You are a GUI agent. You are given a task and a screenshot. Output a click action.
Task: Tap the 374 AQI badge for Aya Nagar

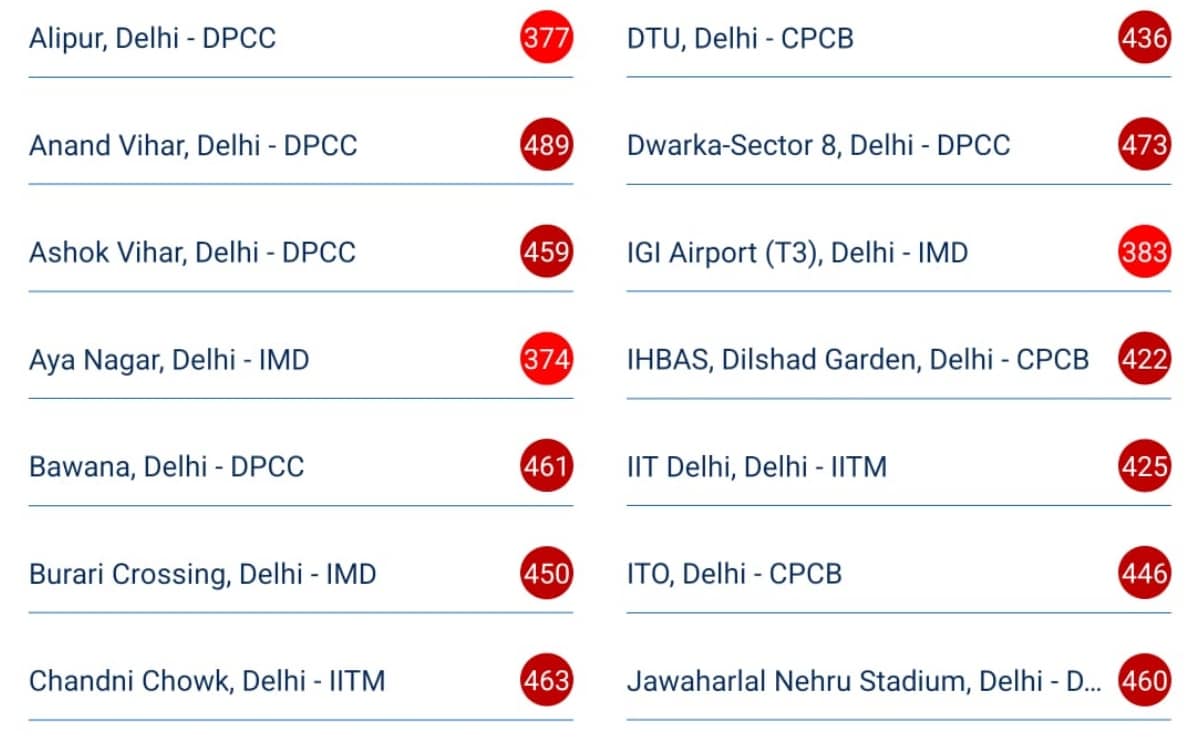(546, 359)
